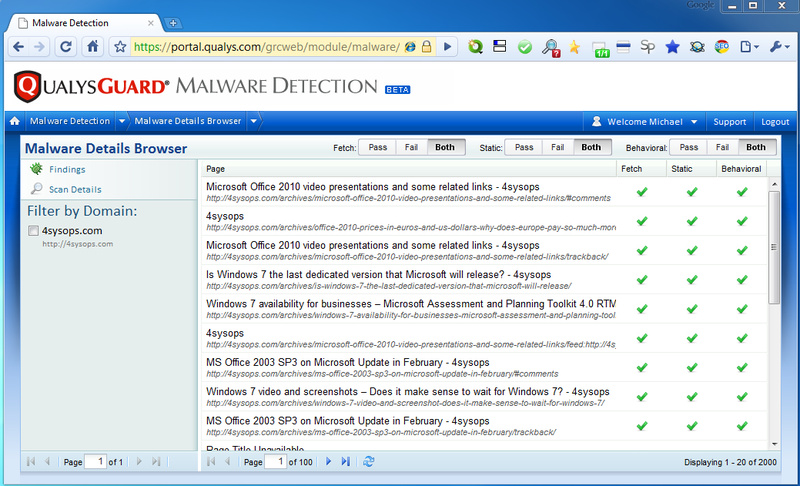Go back with the browser back arrow
The image size is (800, 486).
coord(18,47)
